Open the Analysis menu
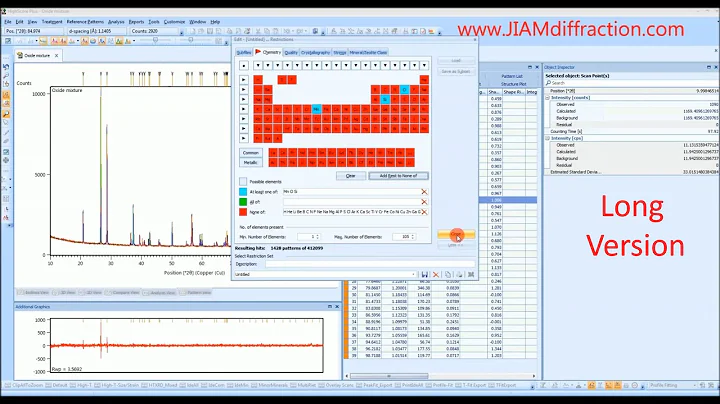The image size is (720, 404). tap(116, 22)
